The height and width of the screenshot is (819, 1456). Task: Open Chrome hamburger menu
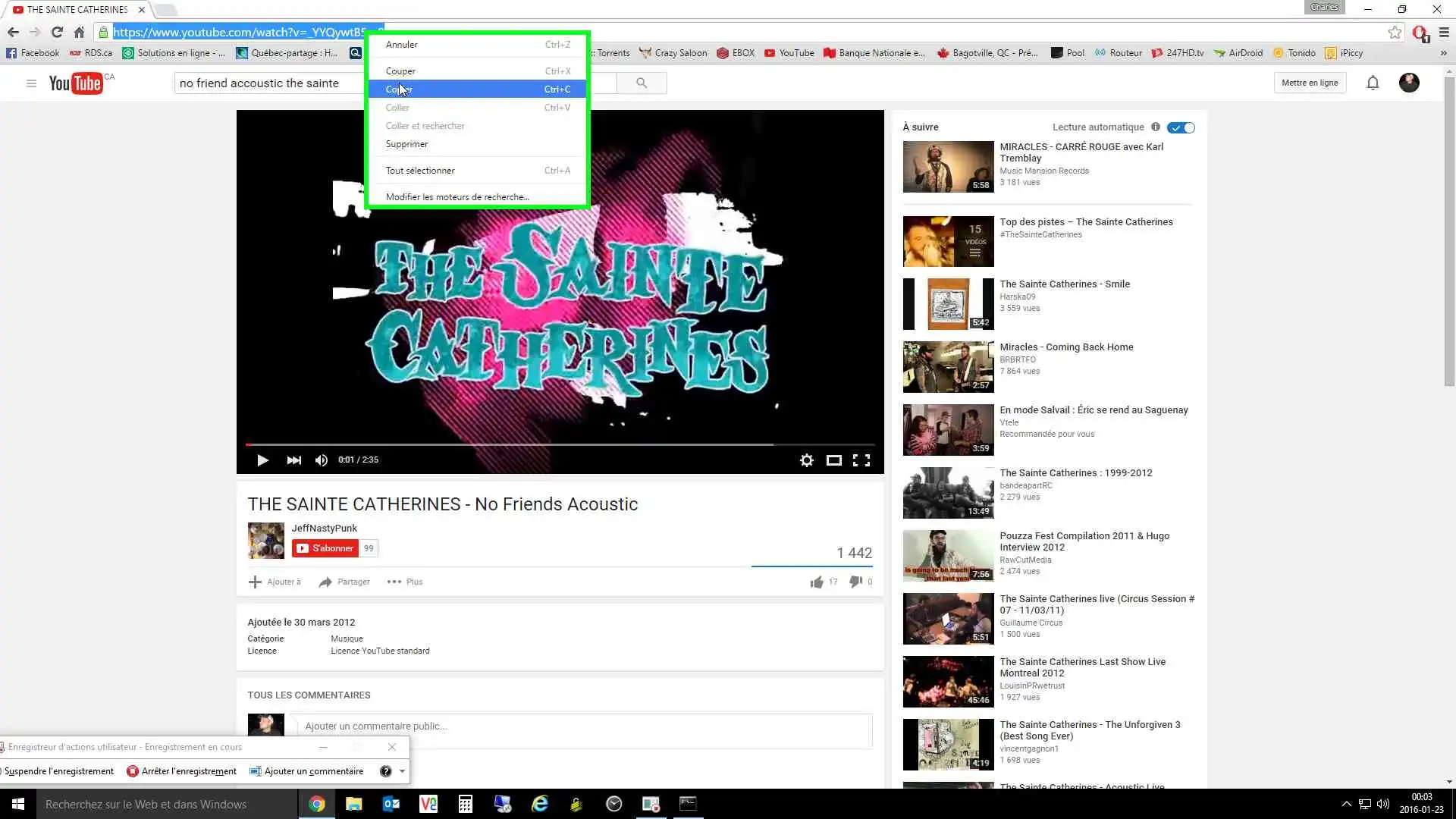pos(1444,32)
